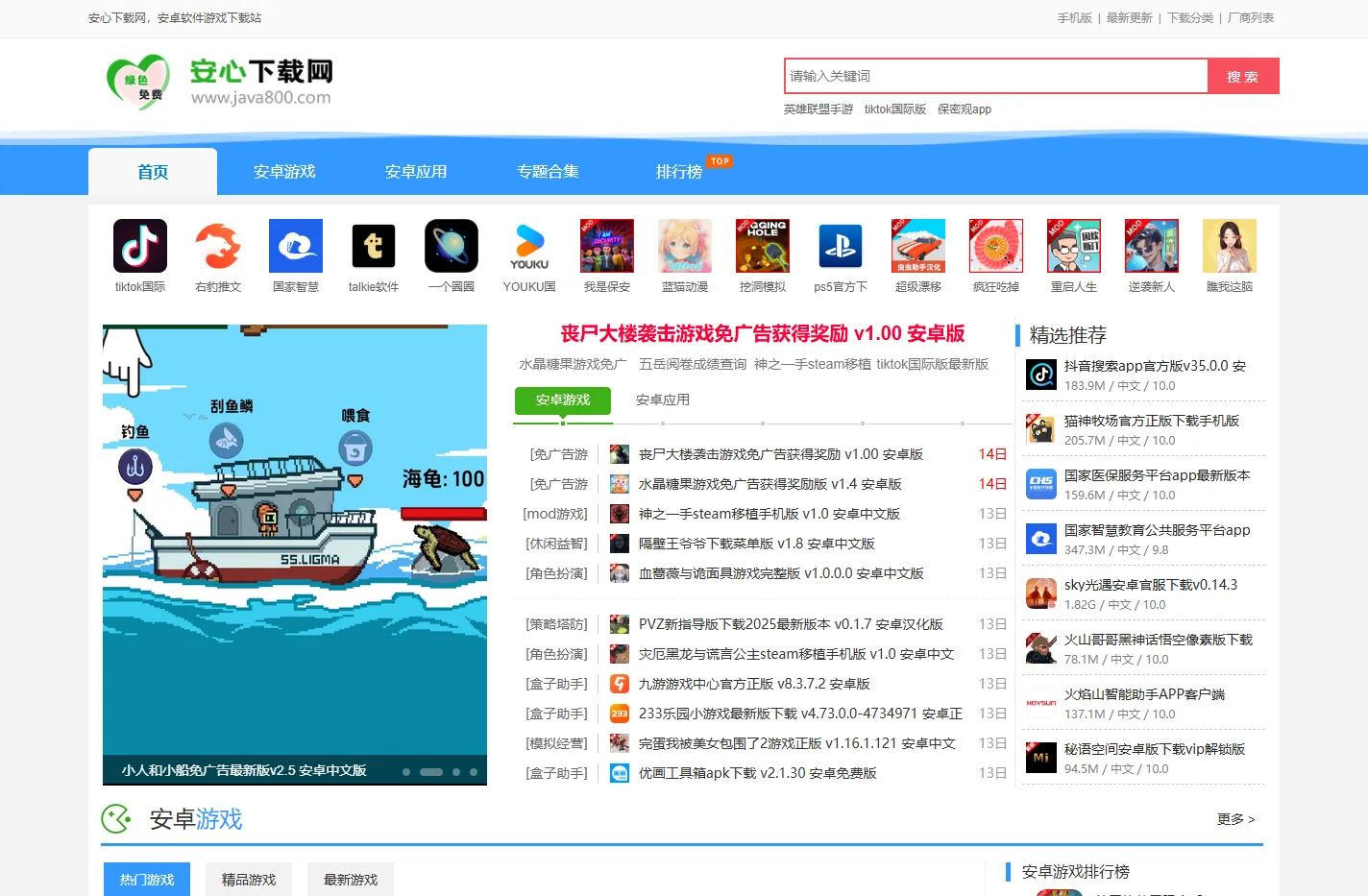Click the 火焰山智能助手 icon
The height and width of the screenshot is (896, 1368).
pos(1041,703)
